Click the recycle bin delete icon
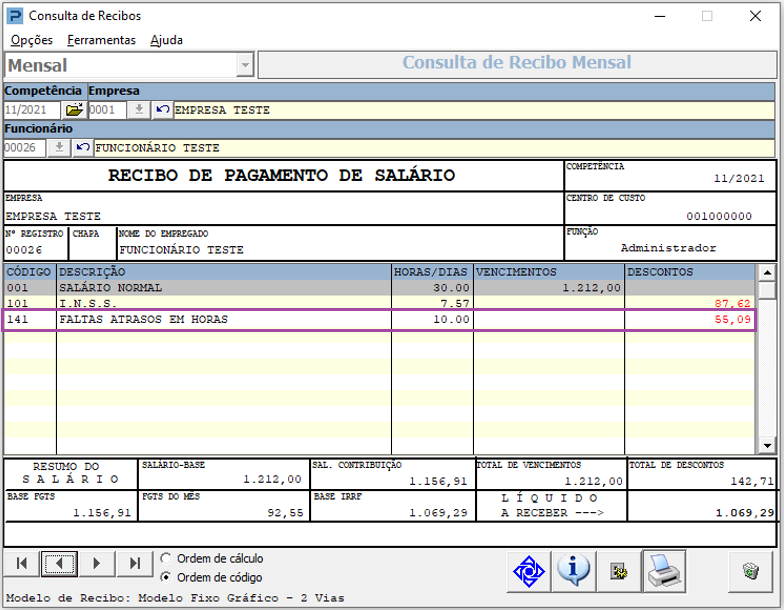 tap(750, 571)
